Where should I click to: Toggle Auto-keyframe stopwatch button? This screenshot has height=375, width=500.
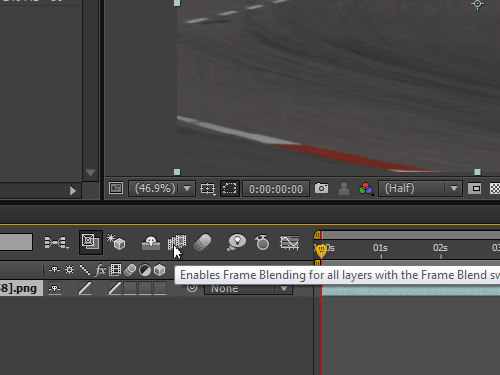(262, 242)
